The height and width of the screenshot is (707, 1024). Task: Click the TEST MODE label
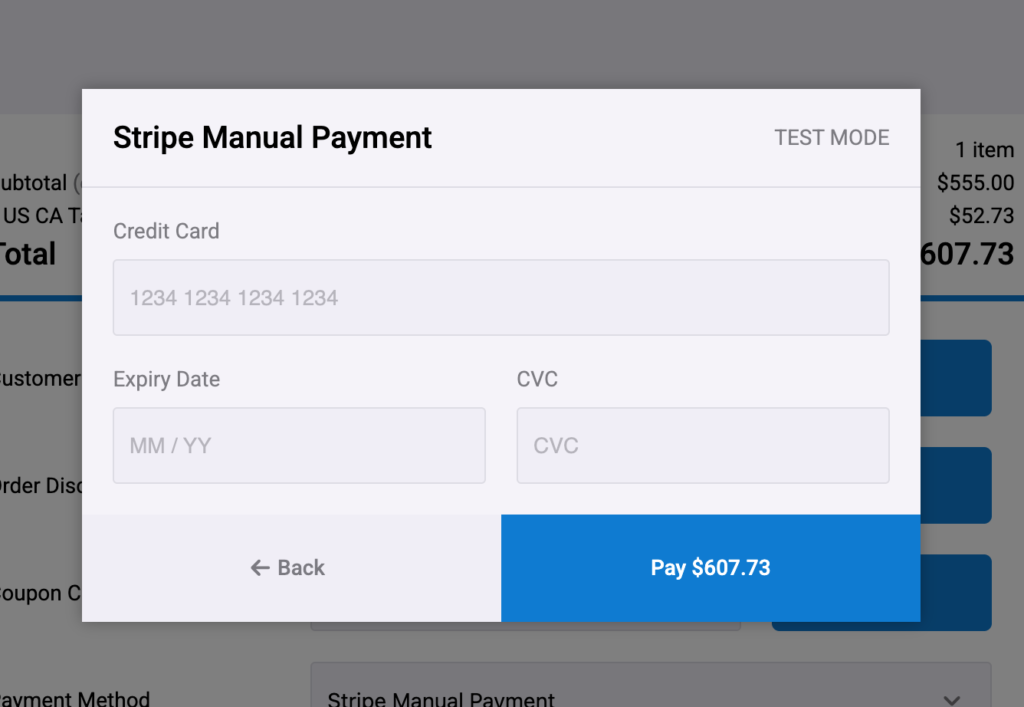pos(831,138)
